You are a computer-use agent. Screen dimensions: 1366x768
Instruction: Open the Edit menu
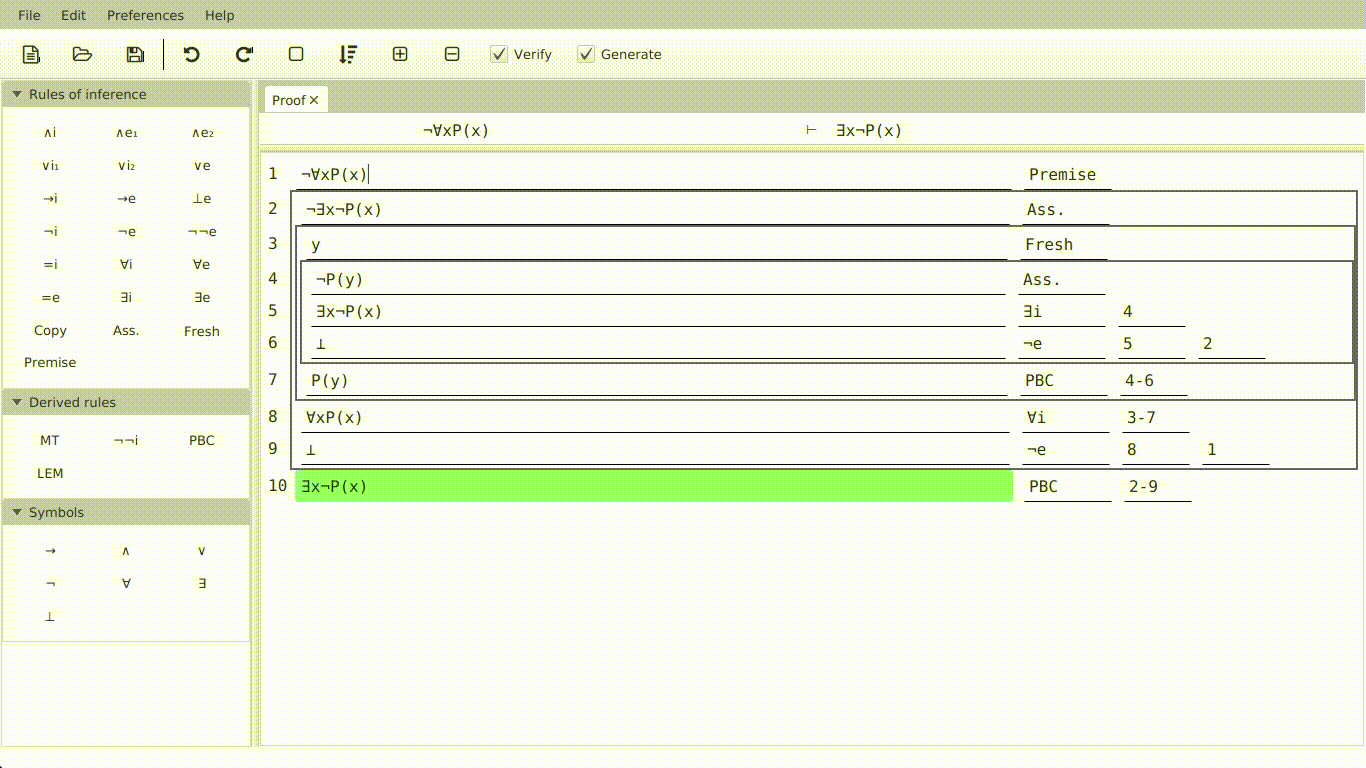tap(73, 15)
